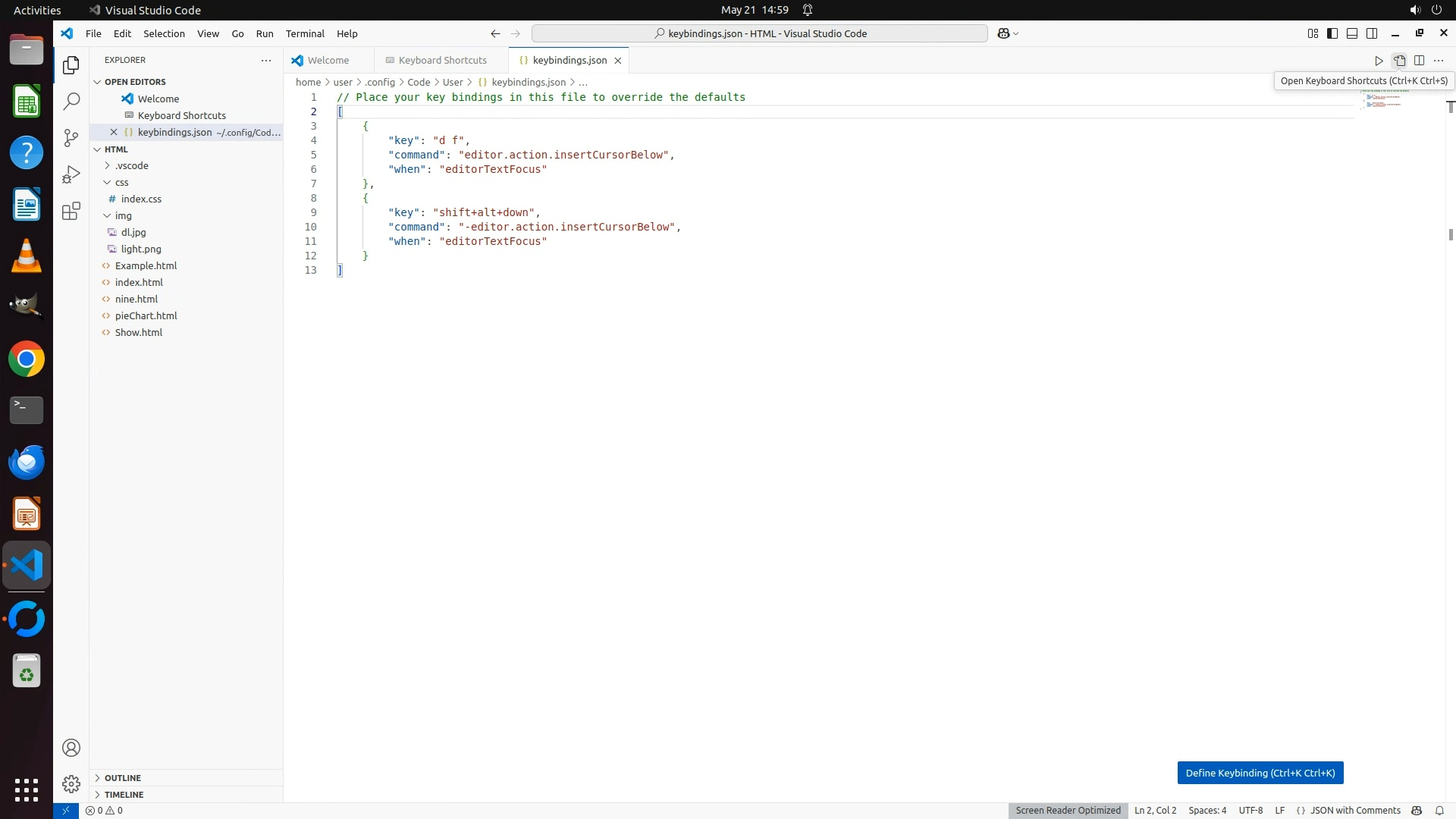Toggle the Secondary Side Bar layout button

(1372, 33)
